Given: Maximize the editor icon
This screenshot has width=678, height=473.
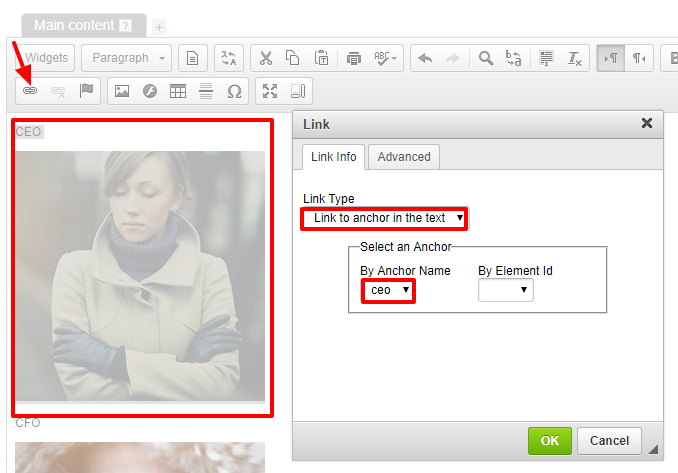Looking at the screenshot, I should (270, 91).
